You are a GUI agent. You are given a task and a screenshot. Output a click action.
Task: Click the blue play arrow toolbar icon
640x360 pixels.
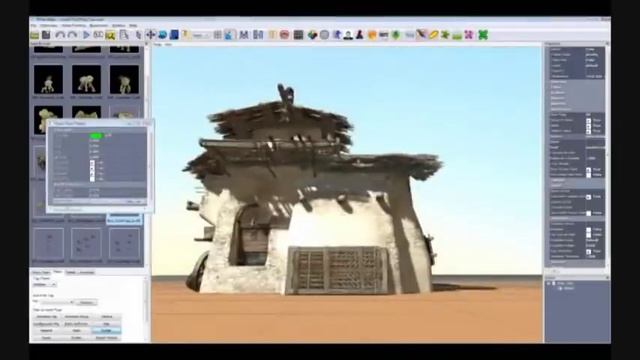(86, 36)
